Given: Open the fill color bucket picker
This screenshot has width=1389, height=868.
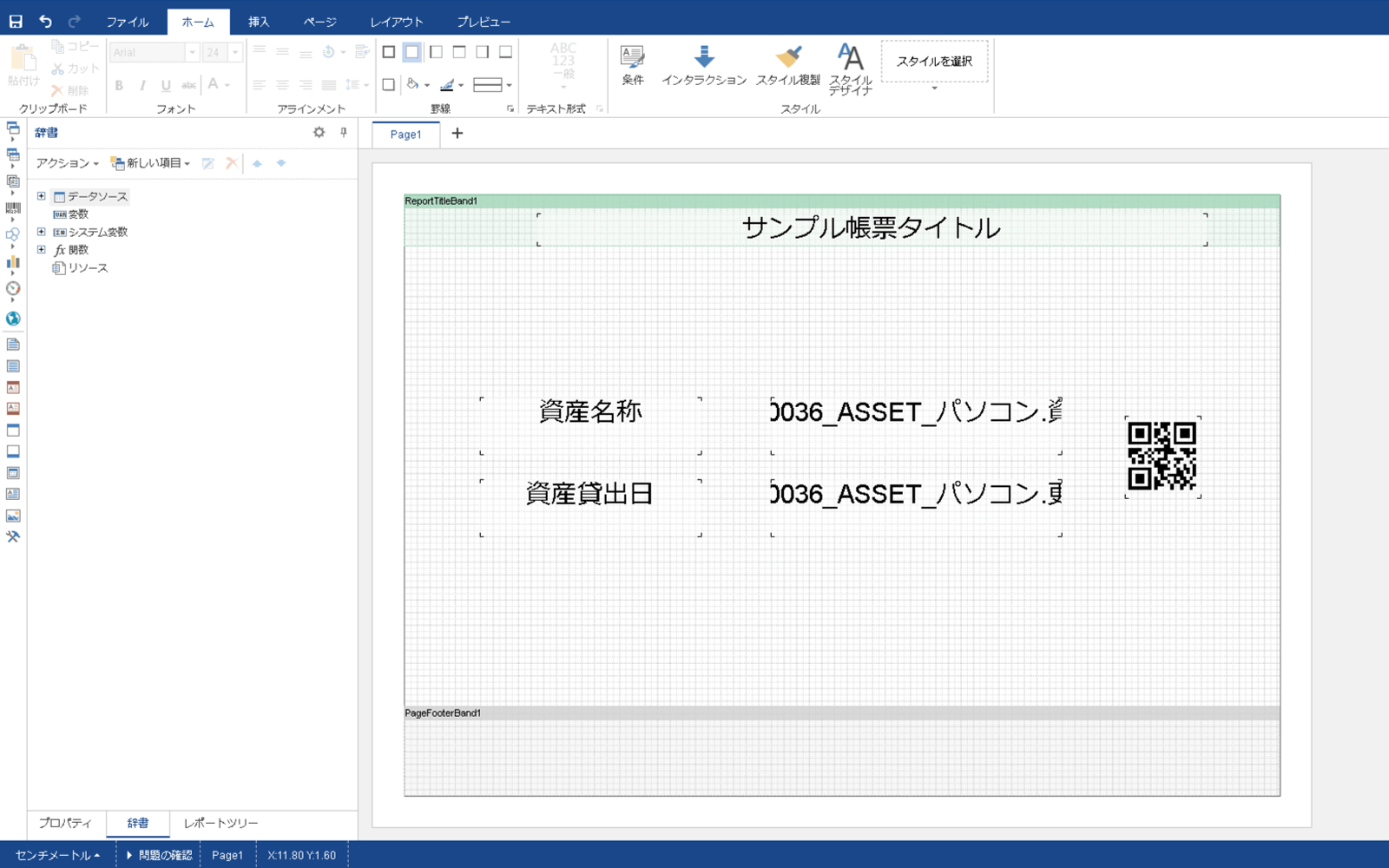Looking at the screenshot, I should click(x=418, y=85).
